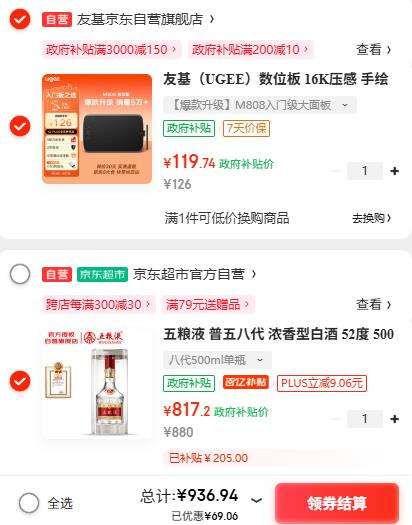Toggle the 全选 select-all radio button
Image resolution: width=412 pixels, height=525 pixels.
pos(29,503)
